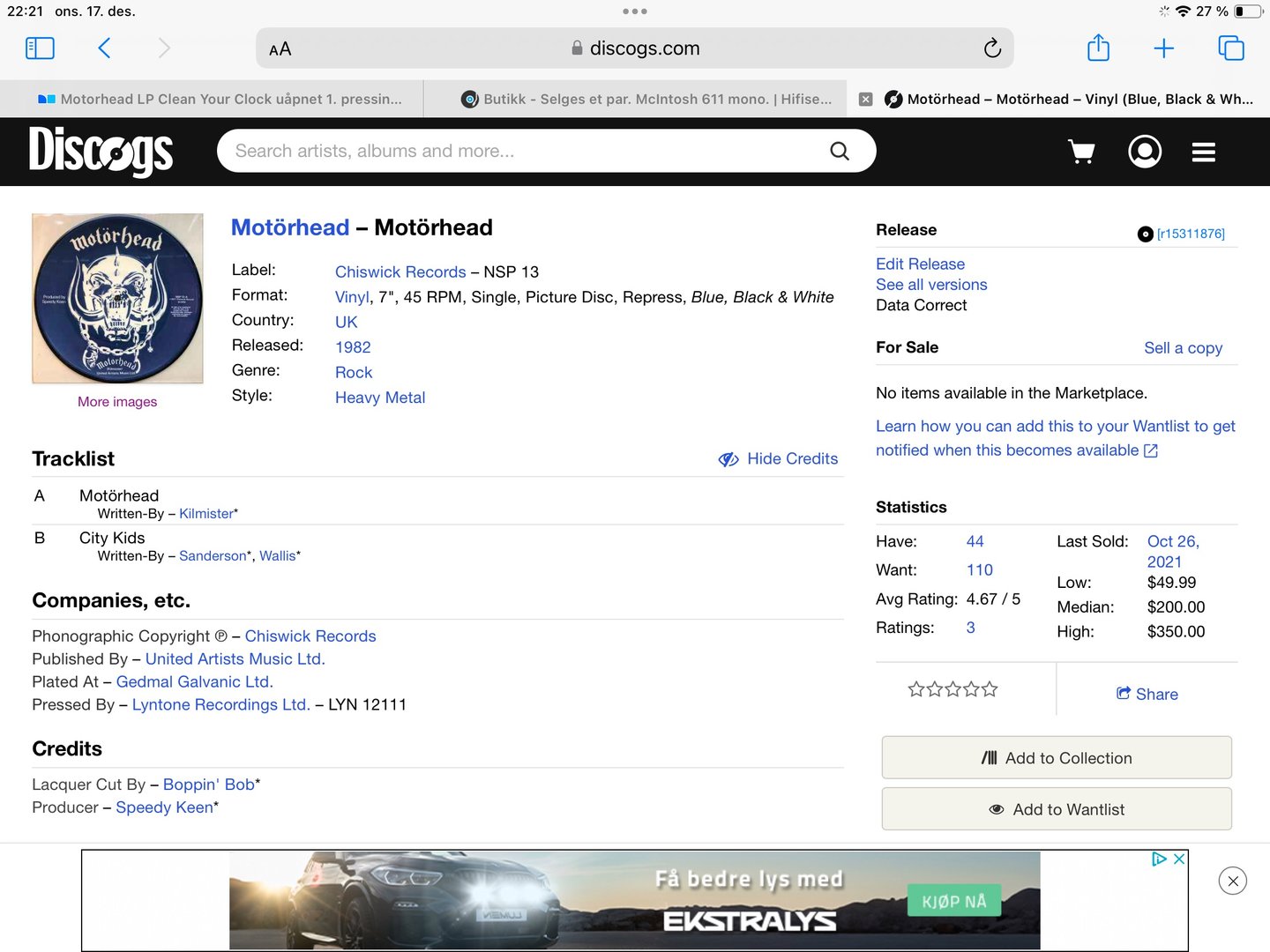Go forward to the next page
1270x952 pixels.
pyautogui.click(x=164, y=48)
